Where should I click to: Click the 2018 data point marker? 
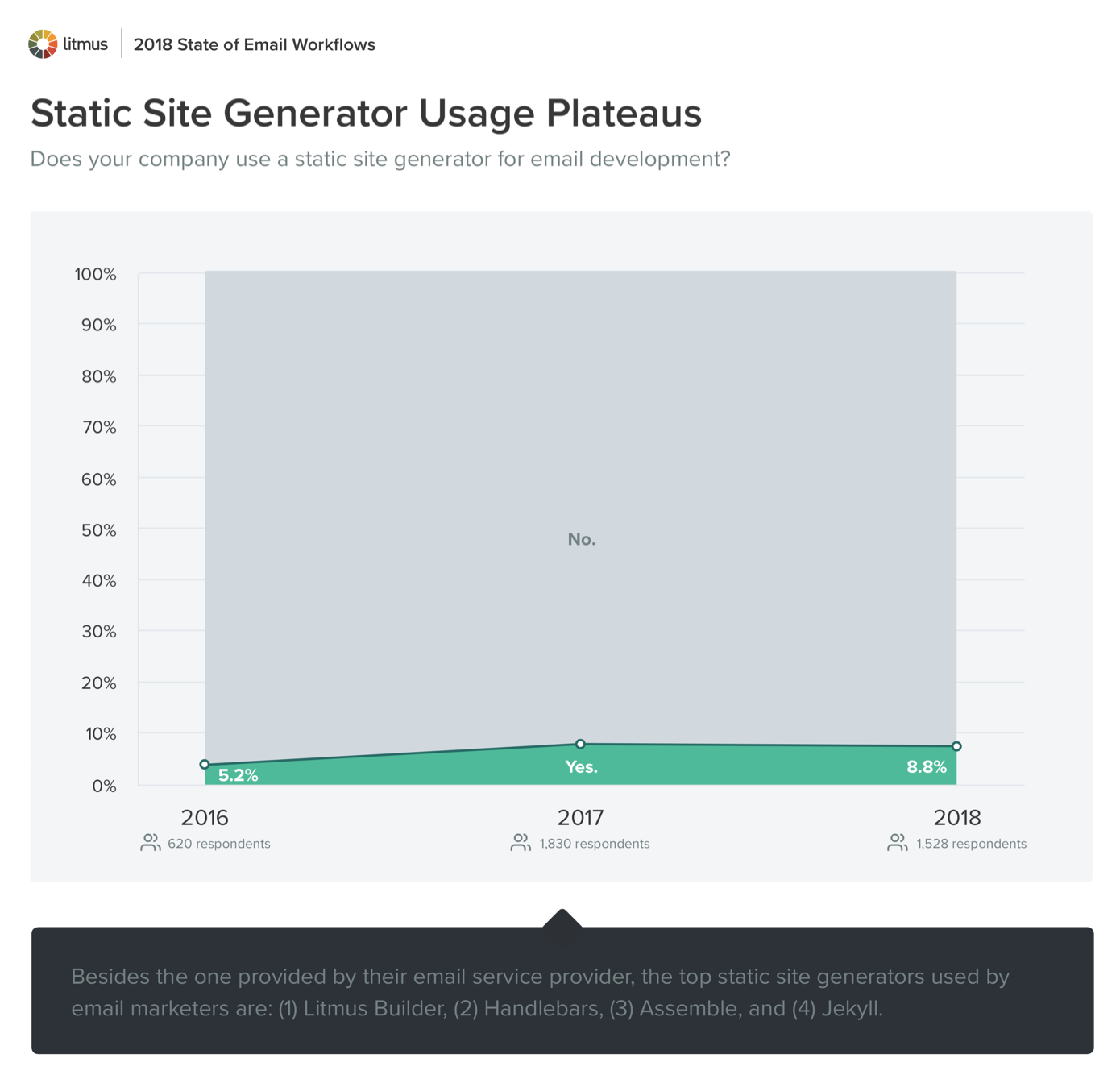(x=956, y=746)
